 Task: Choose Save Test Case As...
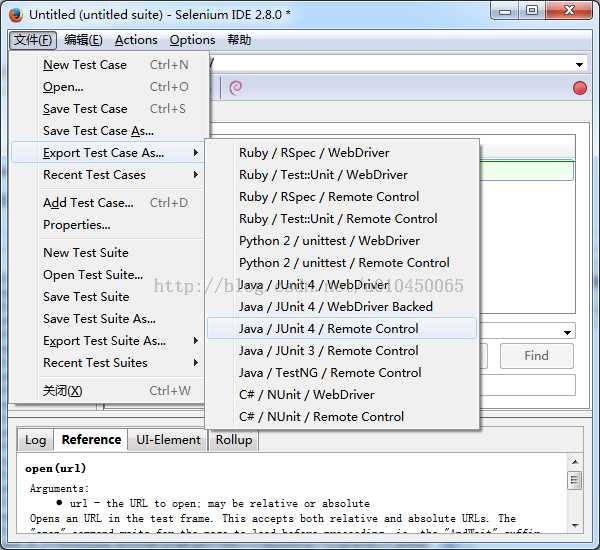[107, 131]
